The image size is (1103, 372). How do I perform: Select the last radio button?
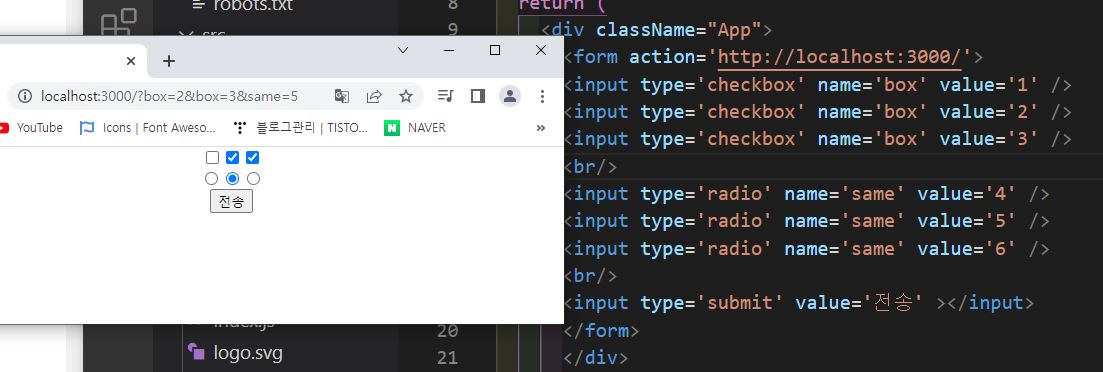254,179
